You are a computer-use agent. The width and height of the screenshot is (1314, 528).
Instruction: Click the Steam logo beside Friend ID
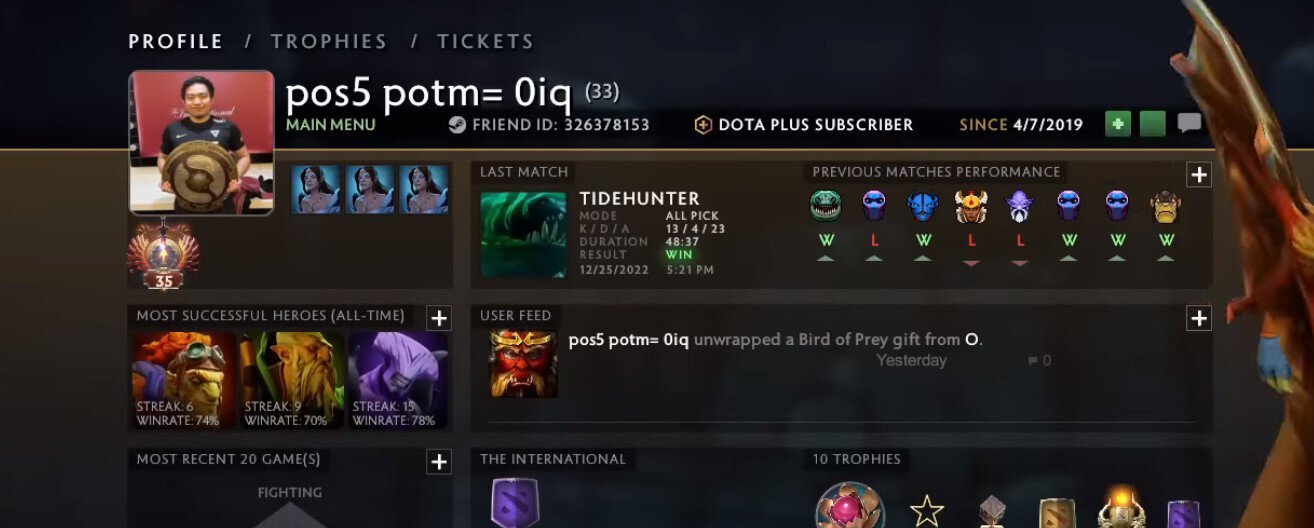(456, 125)
